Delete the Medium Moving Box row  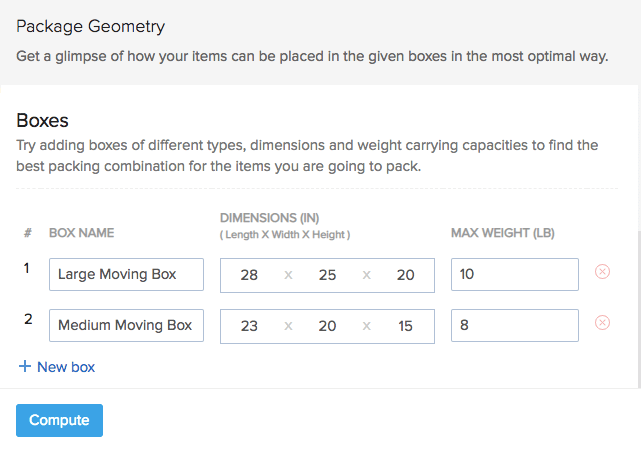coord(602,323)
